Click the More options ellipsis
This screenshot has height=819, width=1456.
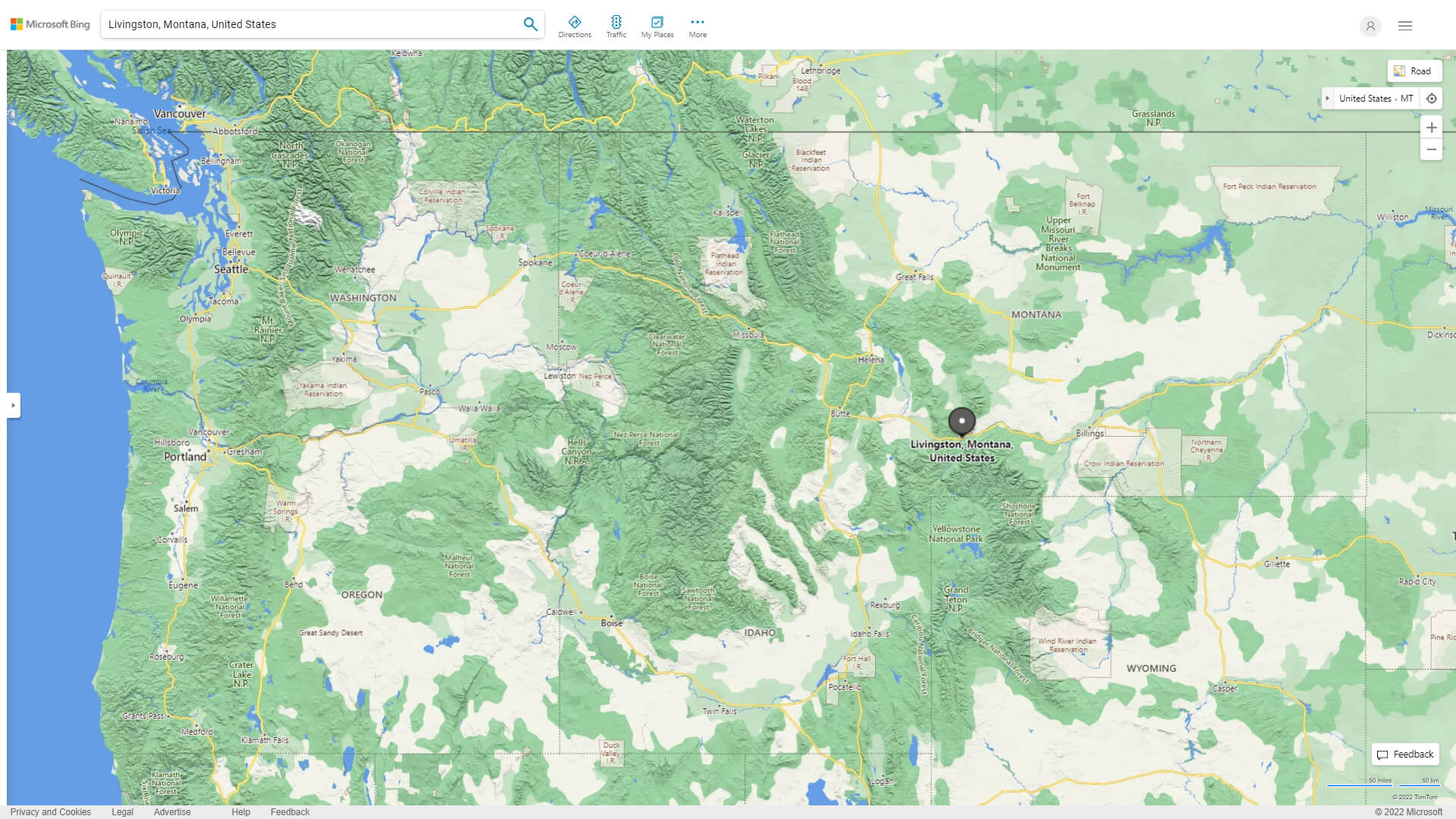[697, 23]
